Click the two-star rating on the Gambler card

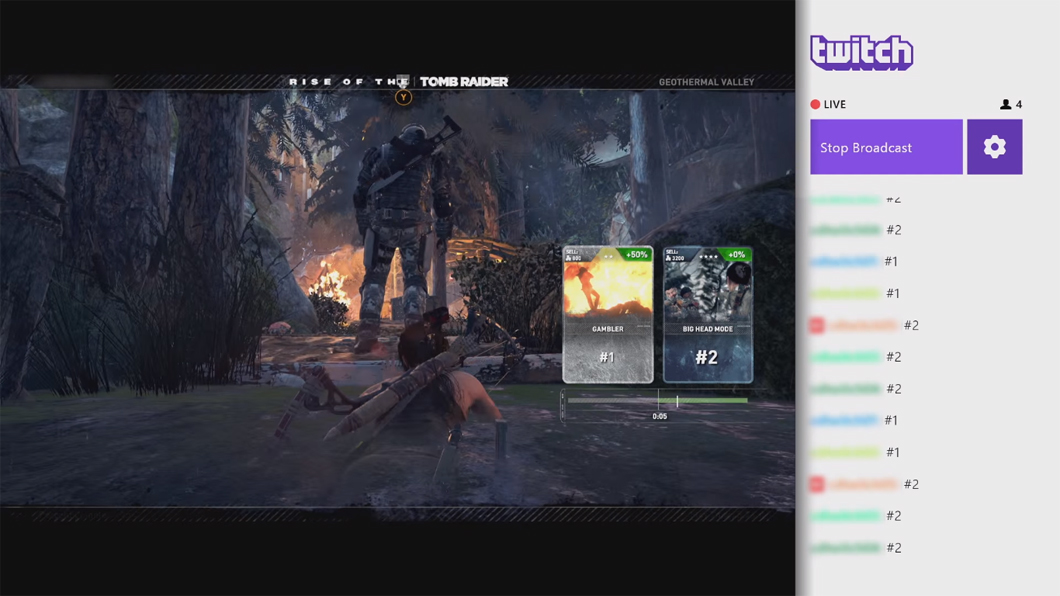tap(608, 256)
